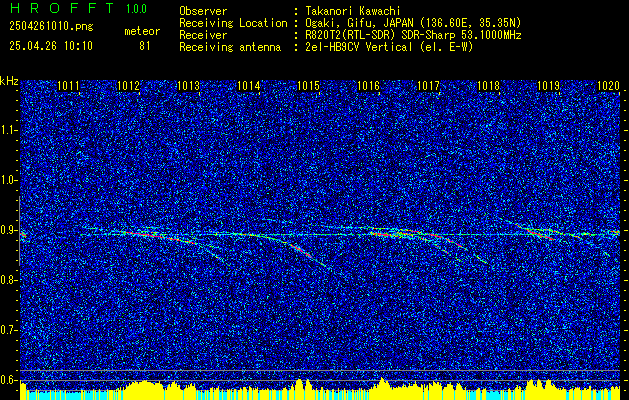Screen dimensions: 629x400
Task: Click the 1012 time marker
Action: (128, 86)
